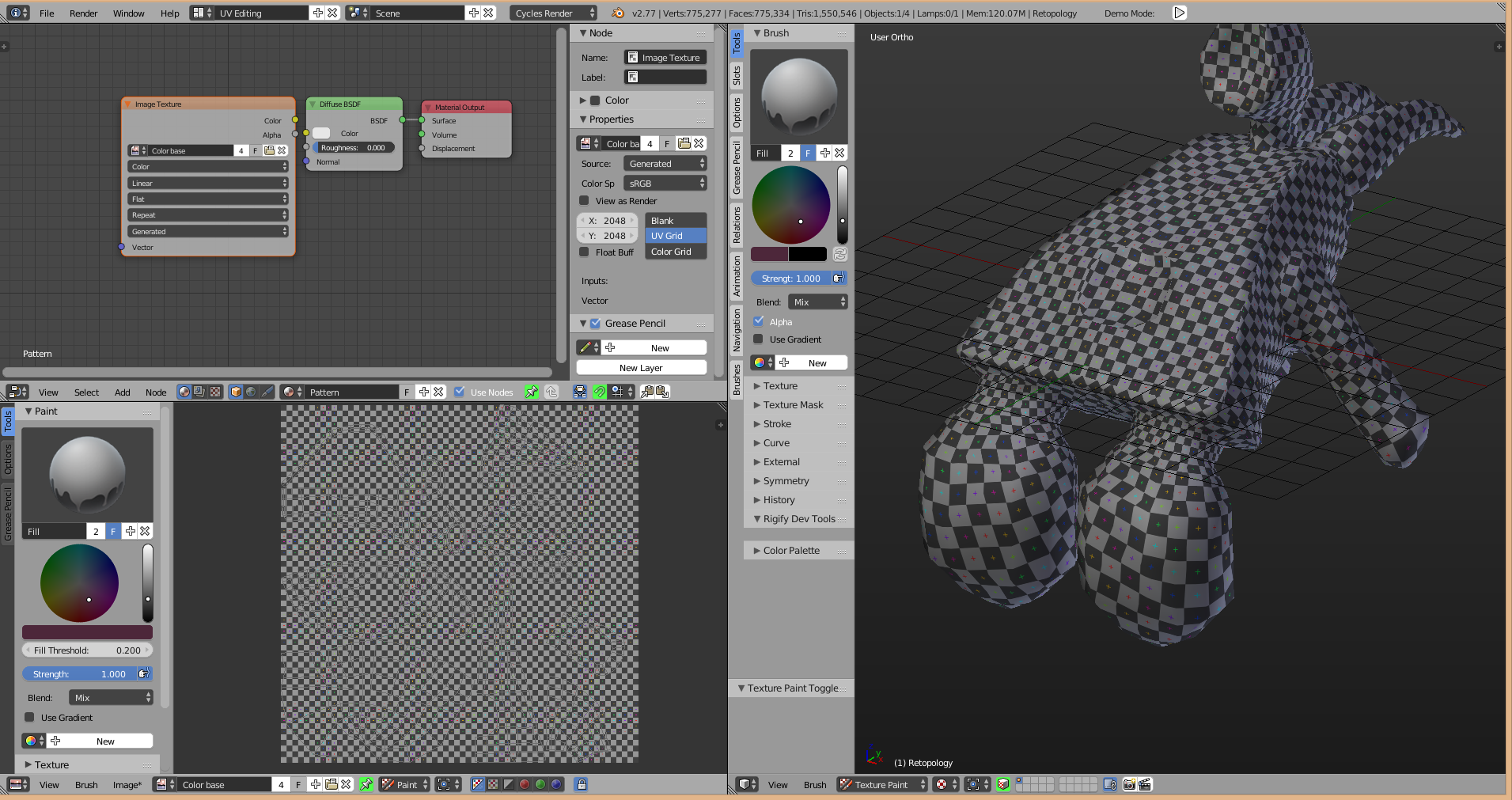Click the swap colors icon under the color wheel
Screen dimensions: 1512x800
840,254
